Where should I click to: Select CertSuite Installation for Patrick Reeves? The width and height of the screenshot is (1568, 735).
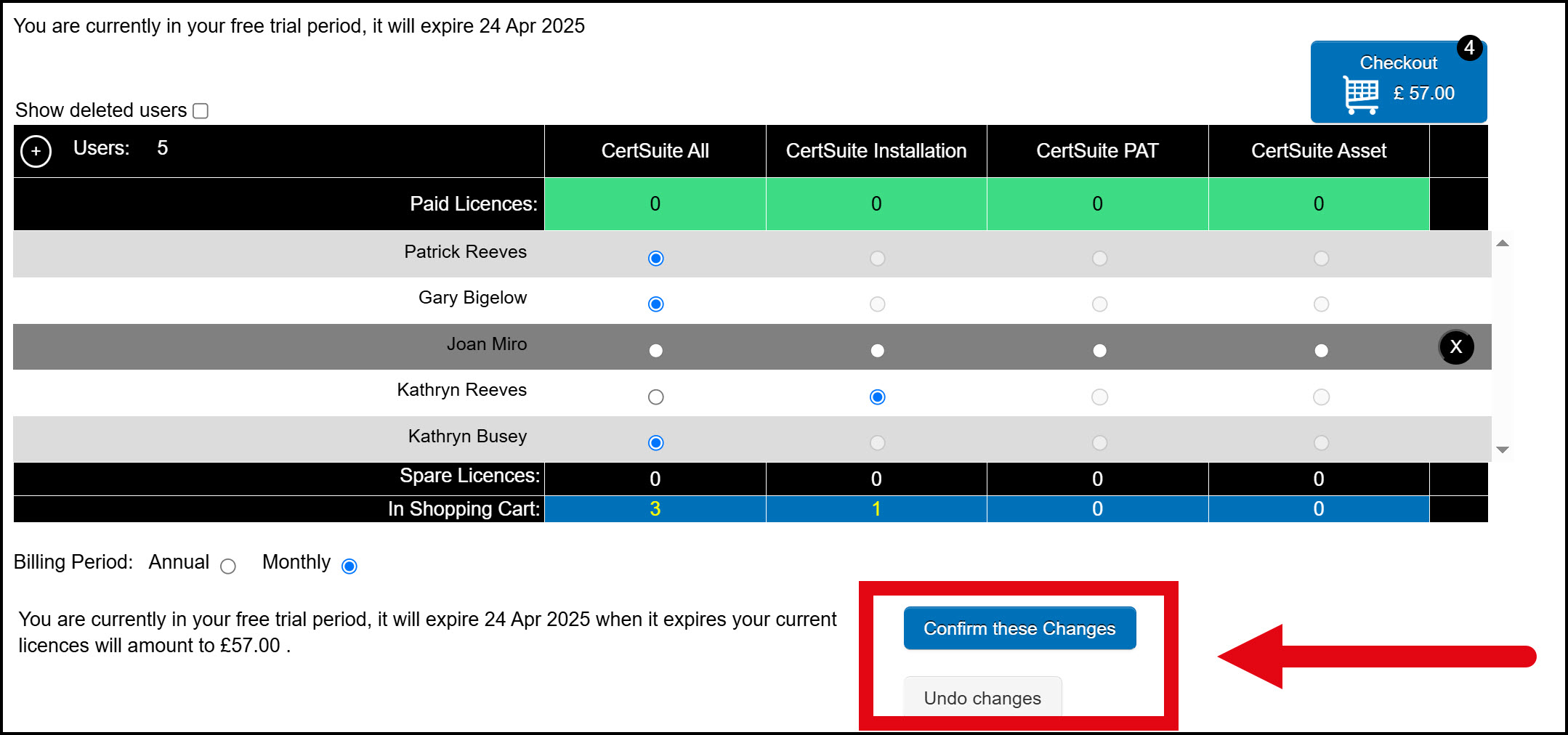click(877, 259)
